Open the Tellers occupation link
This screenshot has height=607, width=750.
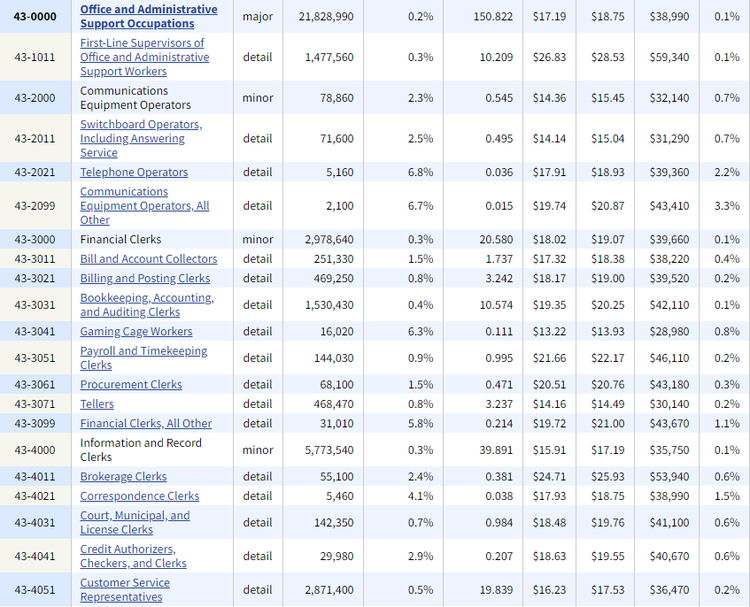[x=97, y=404]
